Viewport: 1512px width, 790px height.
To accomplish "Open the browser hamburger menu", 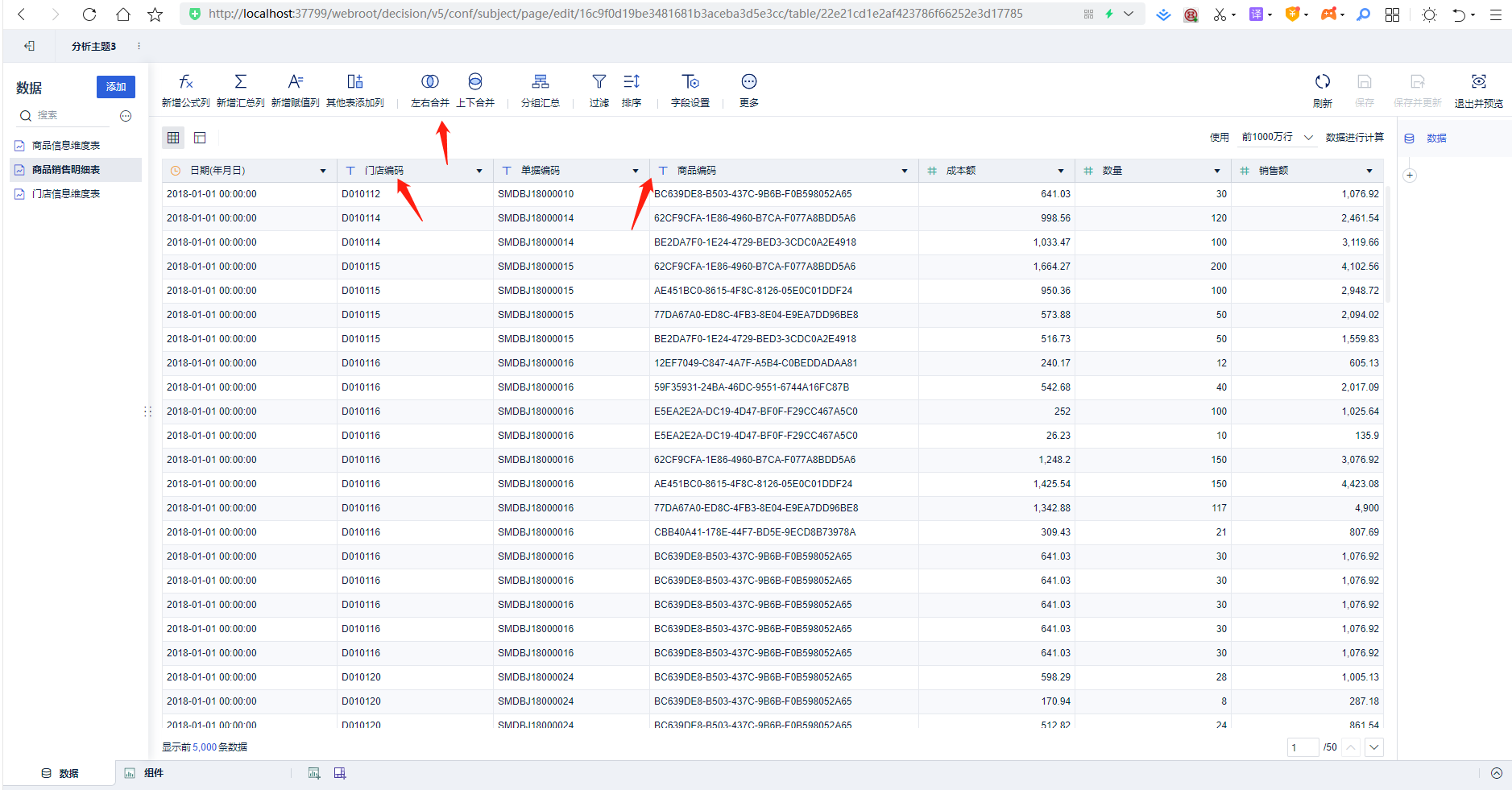I will (x=1495, y=14).
